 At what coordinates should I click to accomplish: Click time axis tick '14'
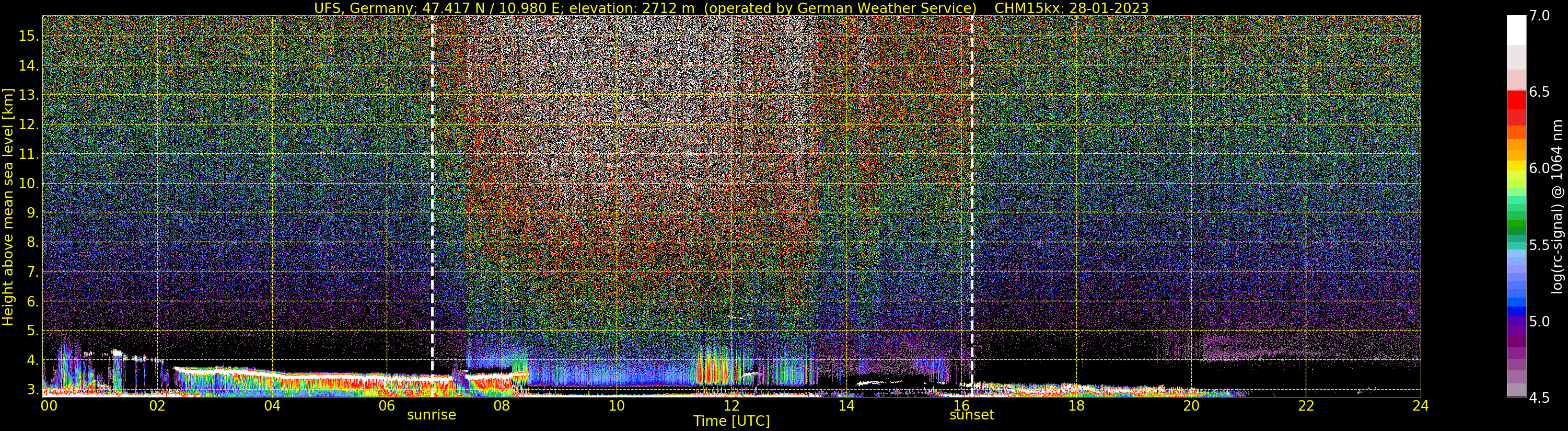point(846,406)
